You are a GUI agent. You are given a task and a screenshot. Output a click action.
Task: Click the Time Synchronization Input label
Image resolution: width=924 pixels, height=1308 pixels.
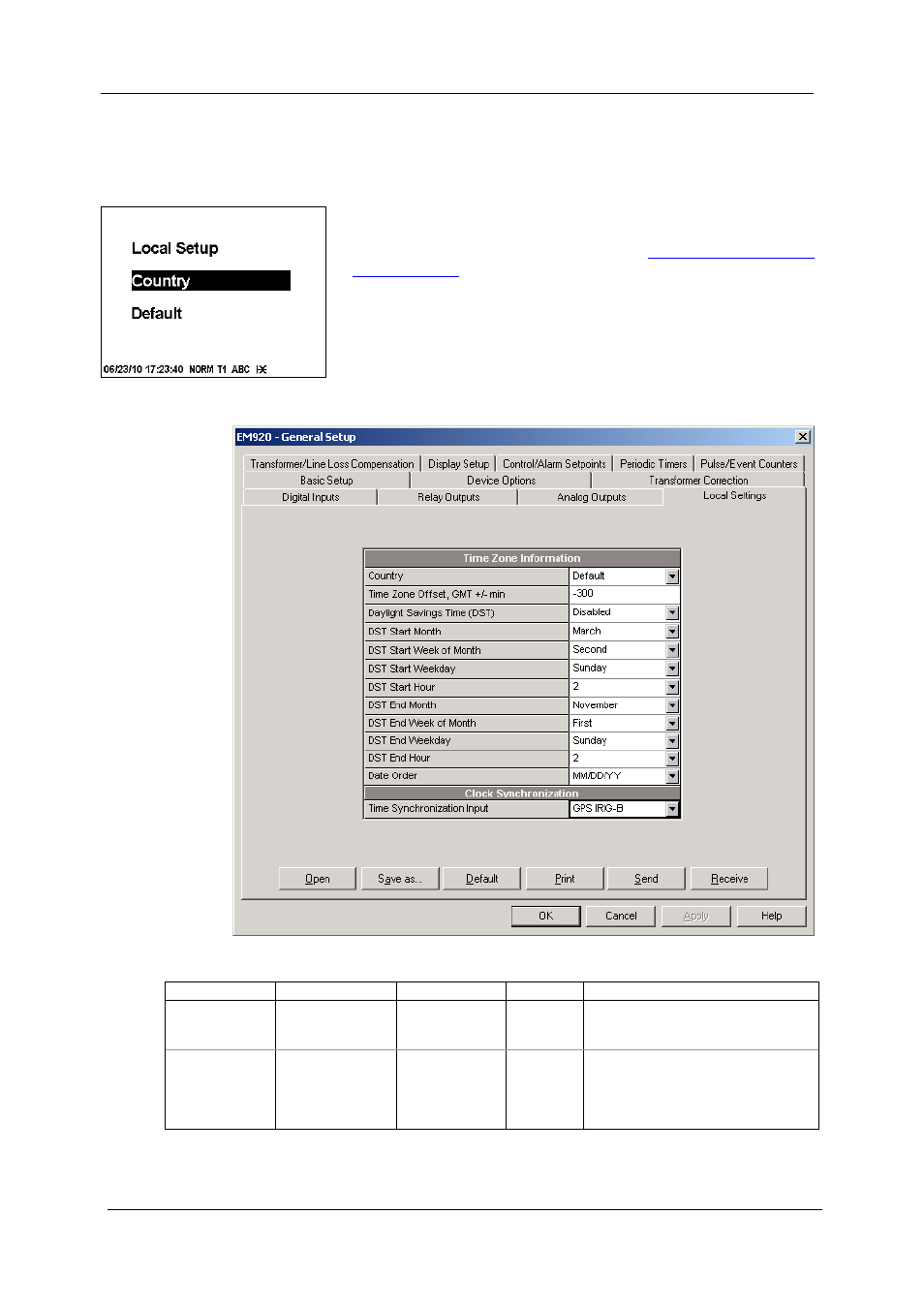point(466,809)
